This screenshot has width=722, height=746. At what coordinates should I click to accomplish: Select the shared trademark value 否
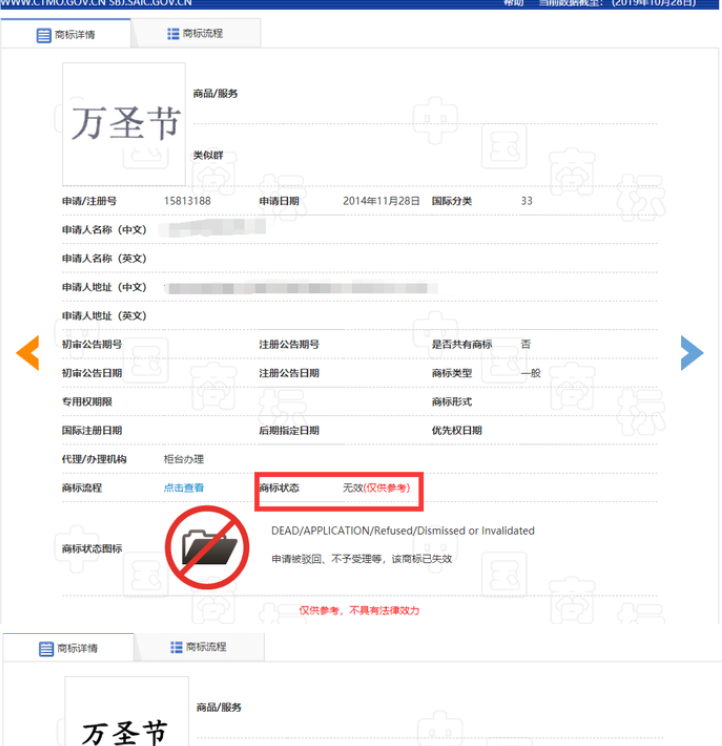526,344
